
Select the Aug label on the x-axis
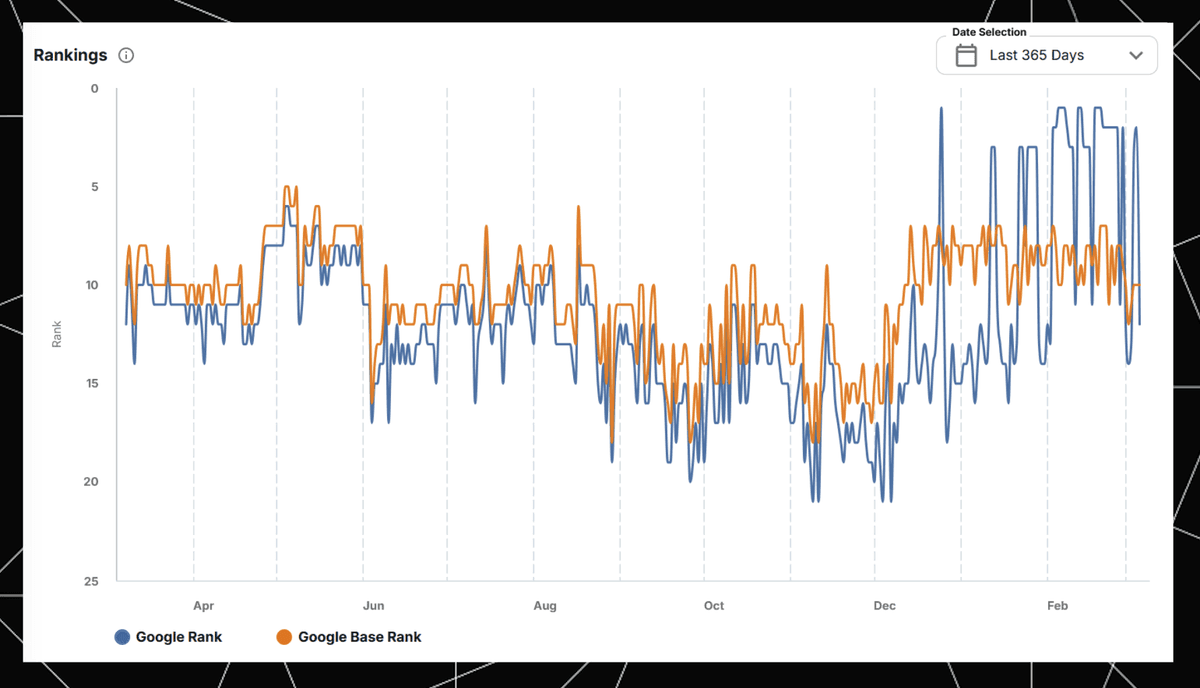(544, 606)
